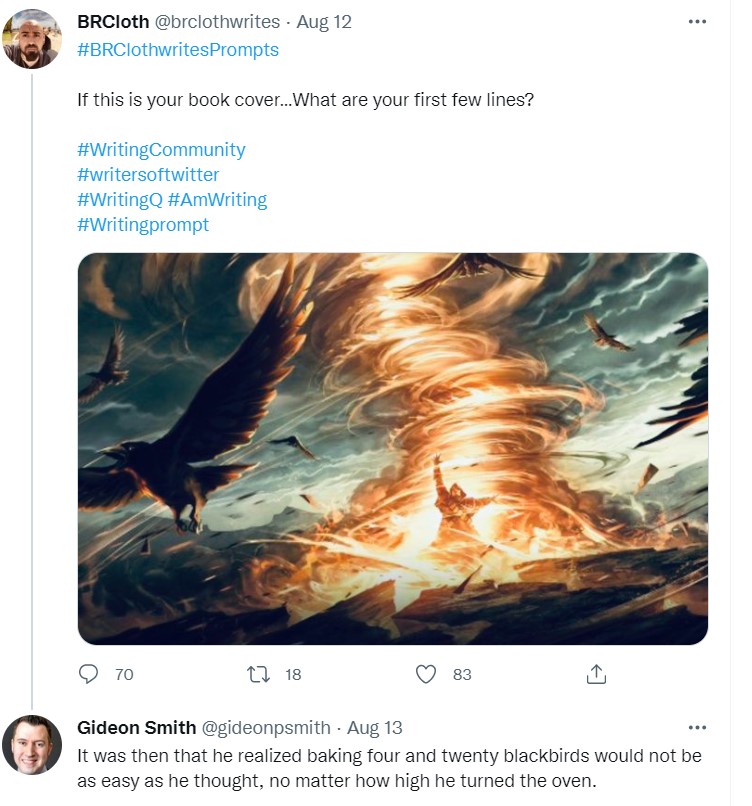Click the Gideon Smith display name

point(135,727)
